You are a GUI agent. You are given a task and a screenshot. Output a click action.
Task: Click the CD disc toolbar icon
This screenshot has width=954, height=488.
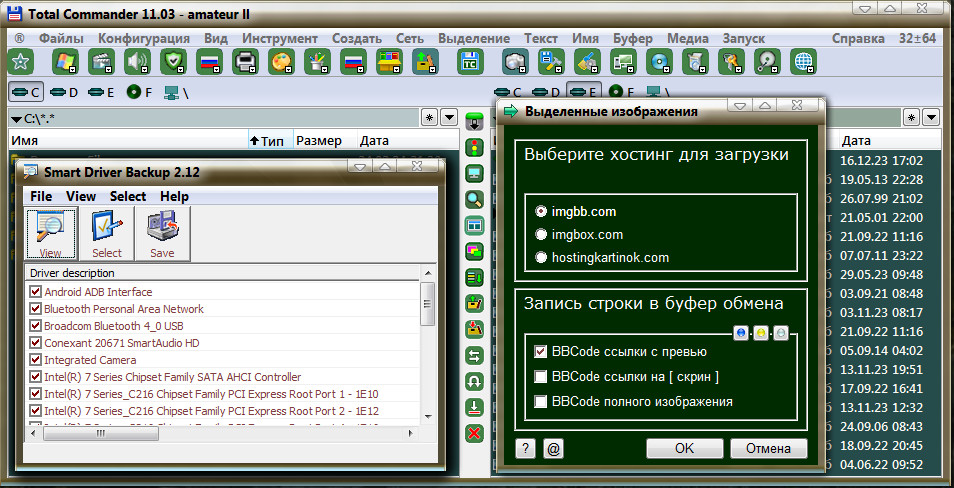660,62
